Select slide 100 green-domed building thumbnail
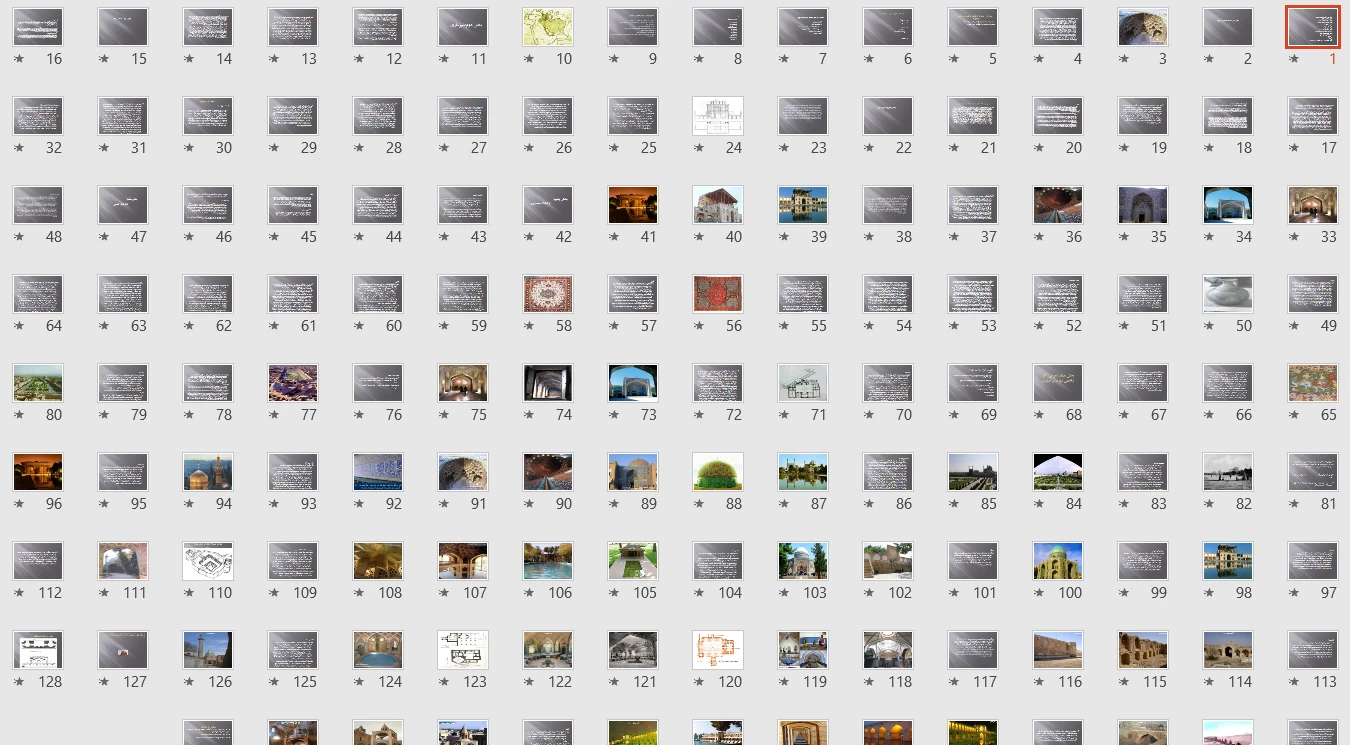1350x745 pixels. click(1058, 561)
